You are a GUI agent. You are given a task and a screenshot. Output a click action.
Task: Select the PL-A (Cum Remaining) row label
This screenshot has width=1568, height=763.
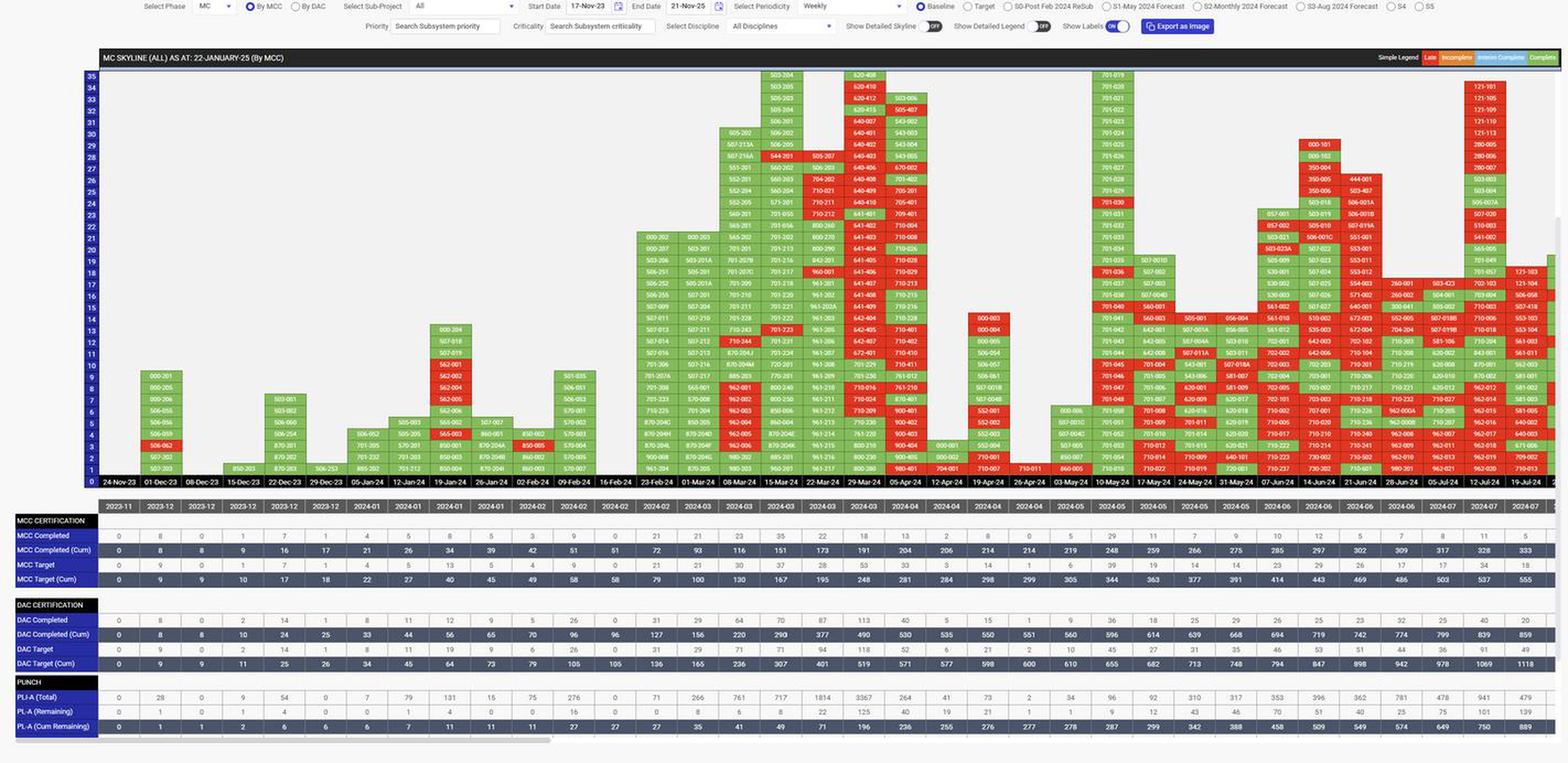56,726
